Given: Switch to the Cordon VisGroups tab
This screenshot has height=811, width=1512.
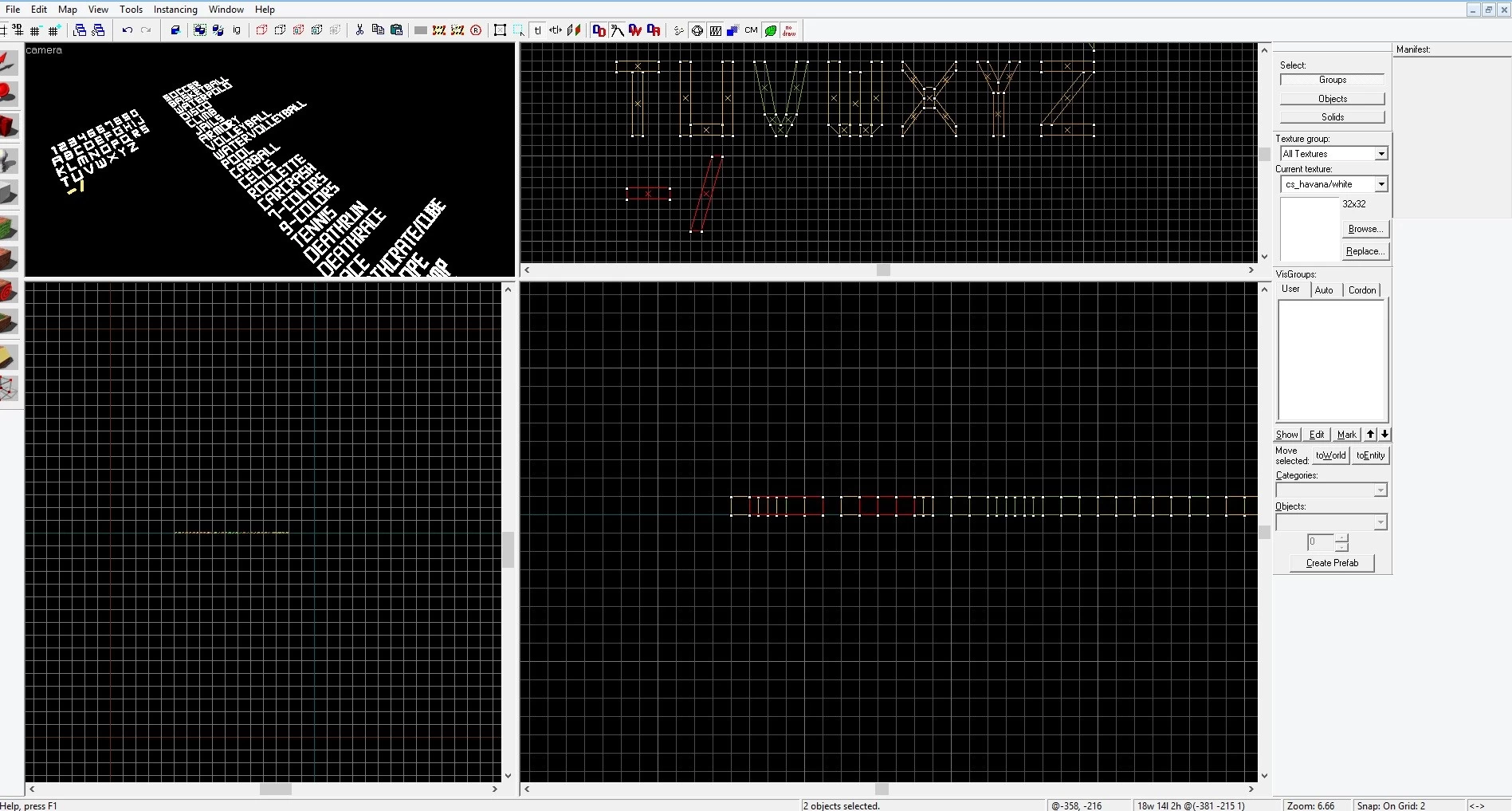Looking at the screenshot, I should click(1362, 290).
